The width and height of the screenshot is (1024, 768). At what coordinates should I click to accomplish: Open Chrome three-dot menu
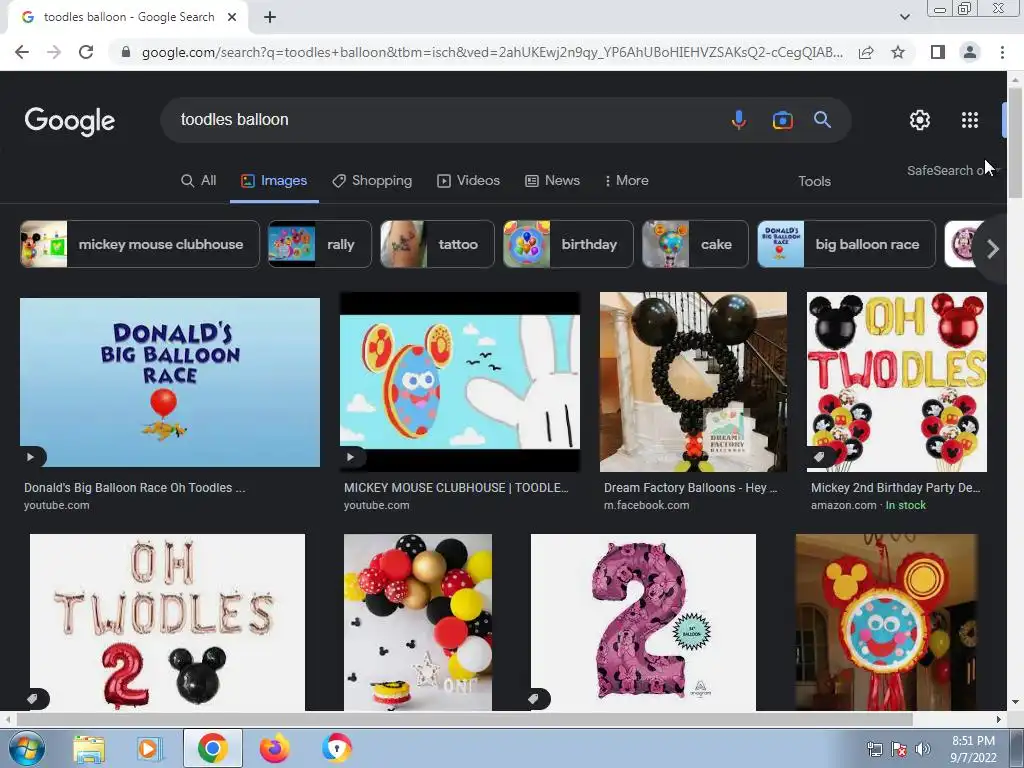click(x=1002, y=52)
